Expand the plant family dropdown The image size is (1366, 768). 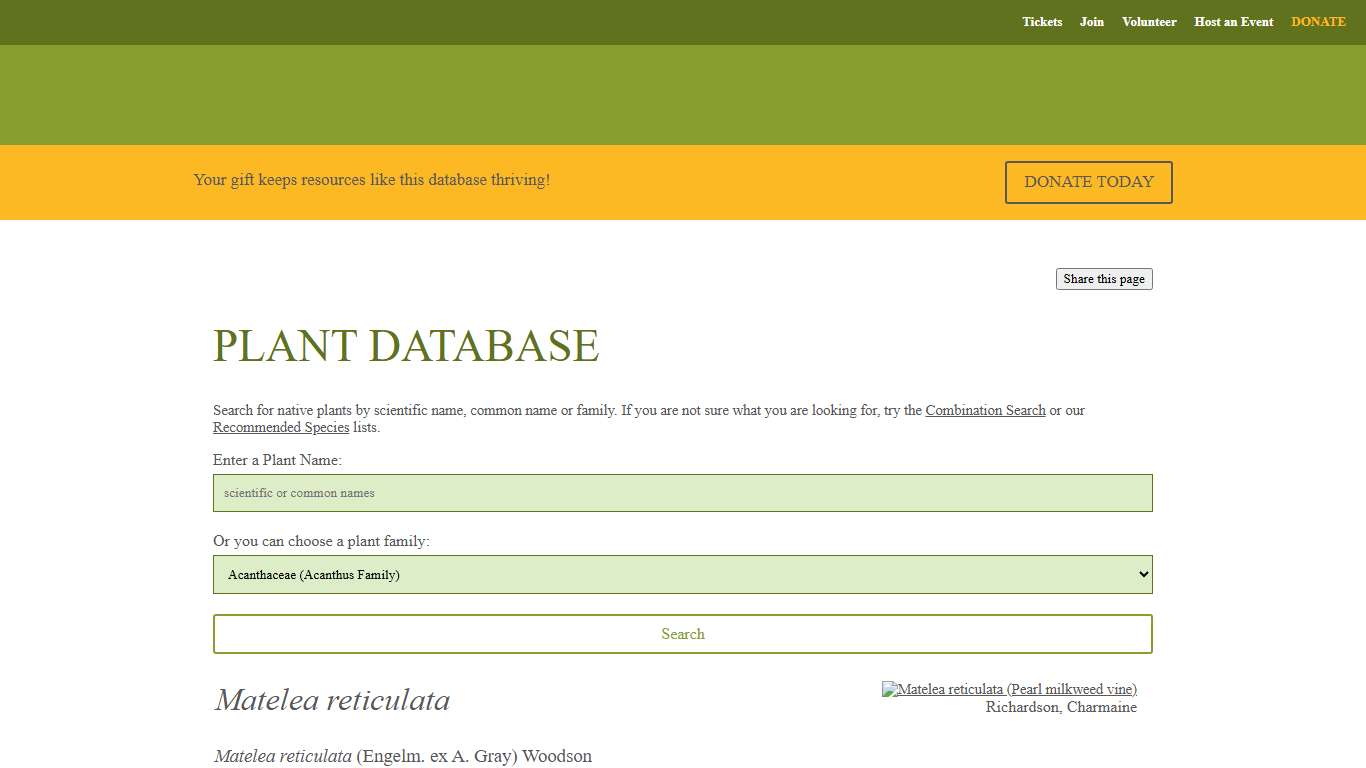682,575
